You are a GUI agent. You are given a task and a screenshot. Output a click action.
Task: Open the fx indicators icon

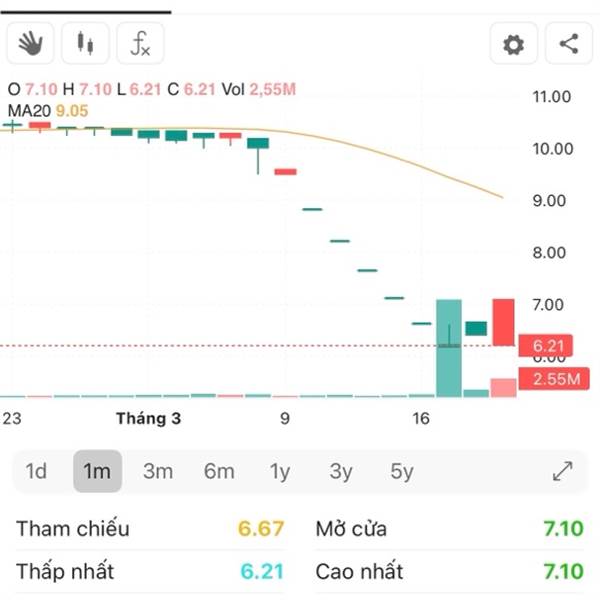click(x=140, y=44)
